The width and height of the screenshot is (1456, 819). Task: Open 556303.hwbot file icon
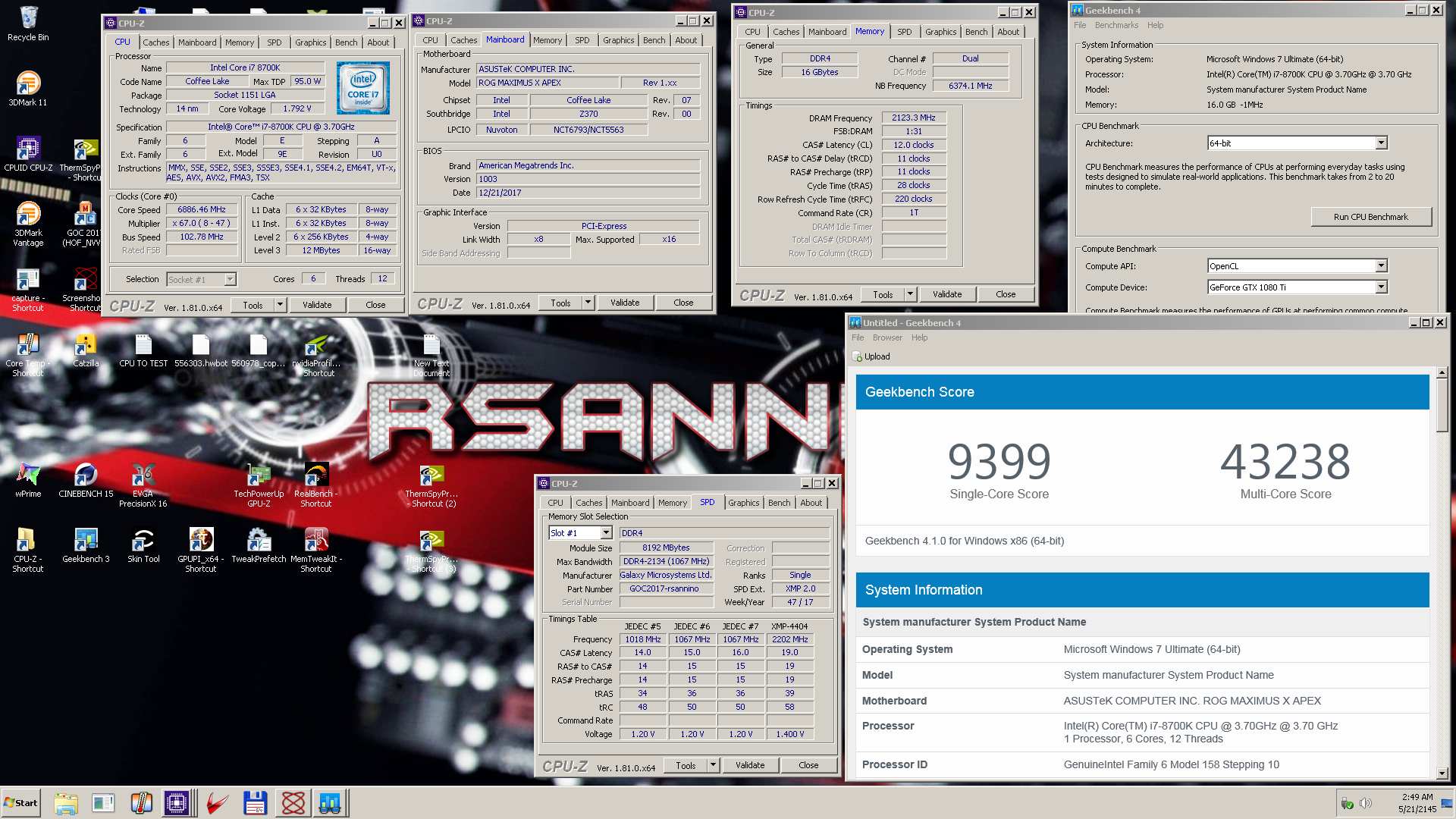click(x=201, y=350)
